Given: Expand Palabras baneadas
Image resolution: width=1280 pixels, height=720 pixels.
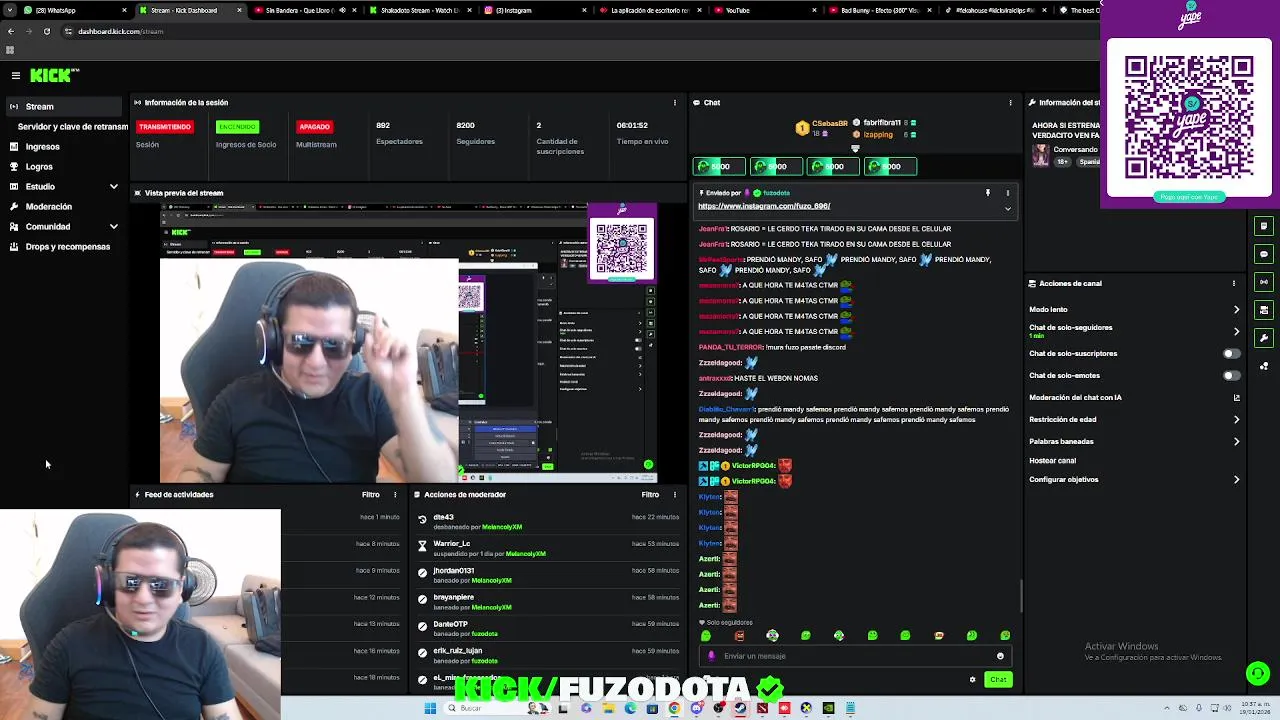Looking at the screenshot, I should pos(1236,441).
